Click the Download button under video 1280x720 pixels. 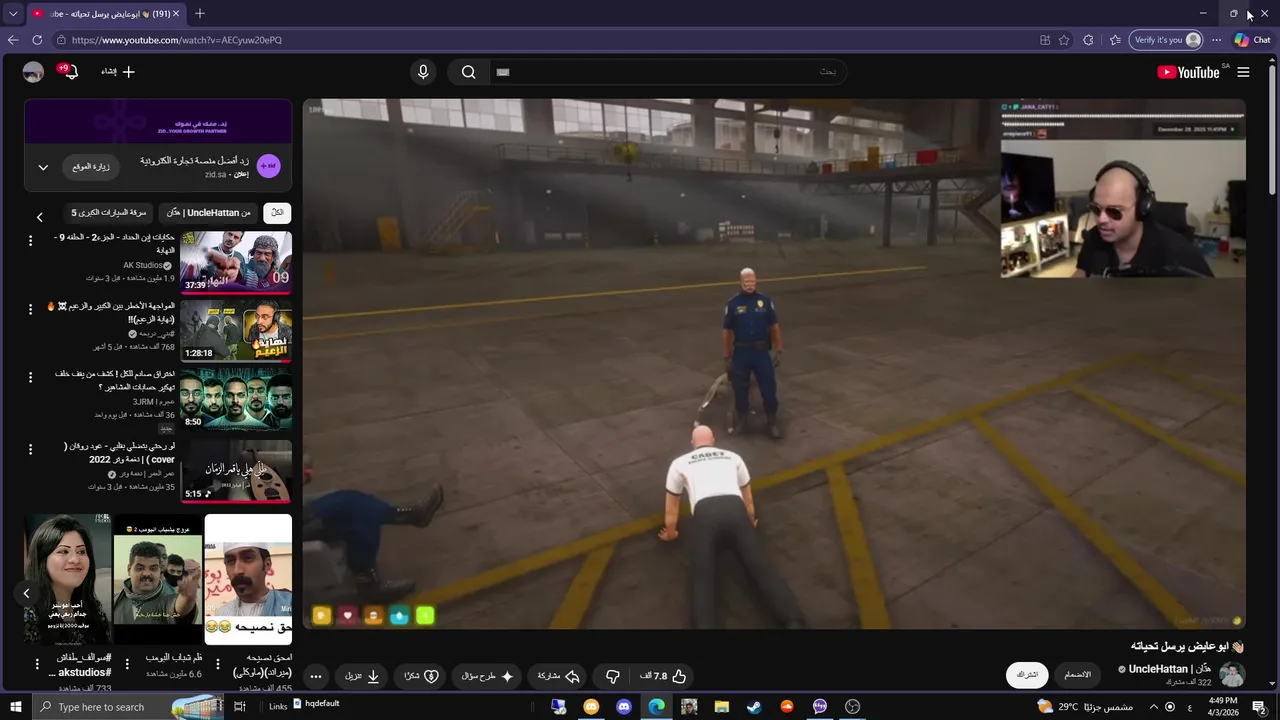(363, 676)
